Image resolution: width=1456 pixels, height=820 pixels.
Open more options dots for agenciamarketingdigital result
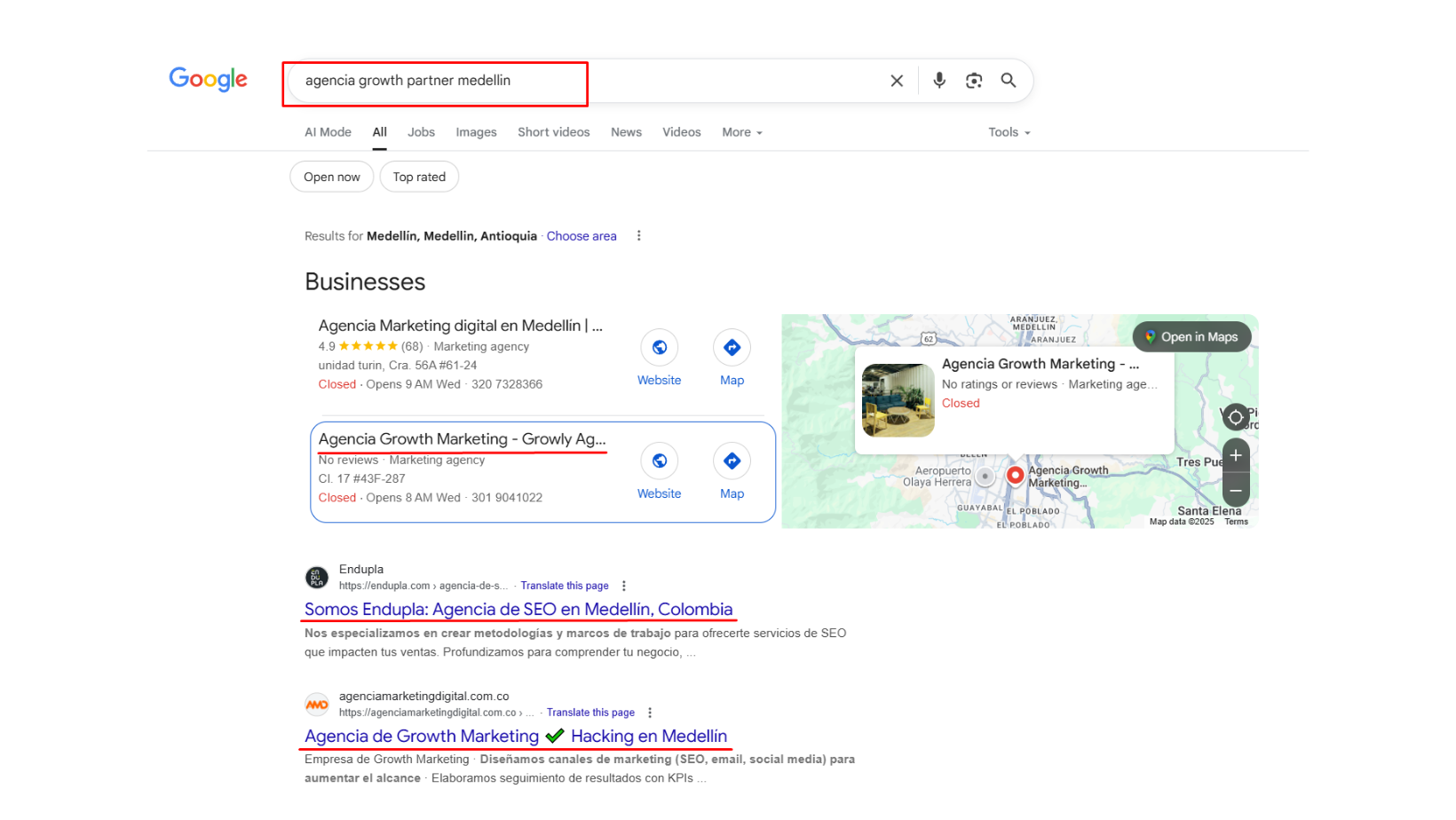tap(650, 713)
